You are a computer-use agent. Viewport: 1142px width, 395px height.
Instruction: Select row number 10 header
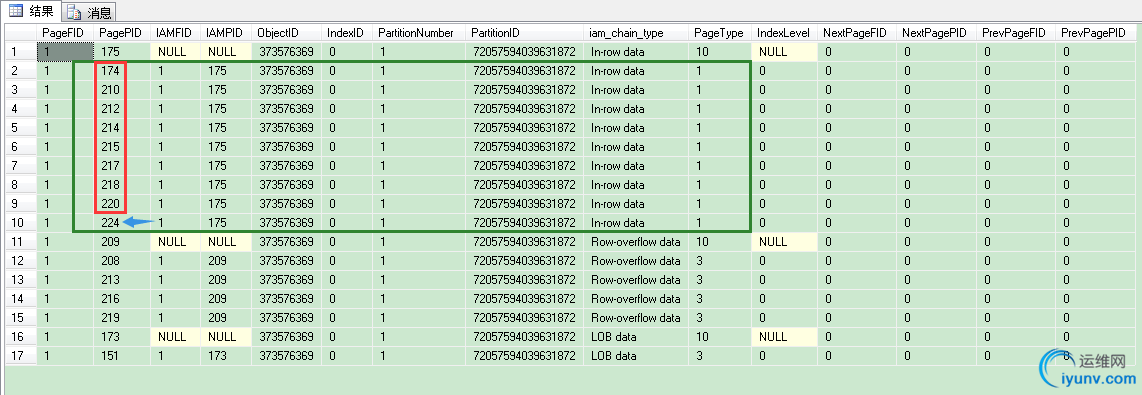point(21,222)
